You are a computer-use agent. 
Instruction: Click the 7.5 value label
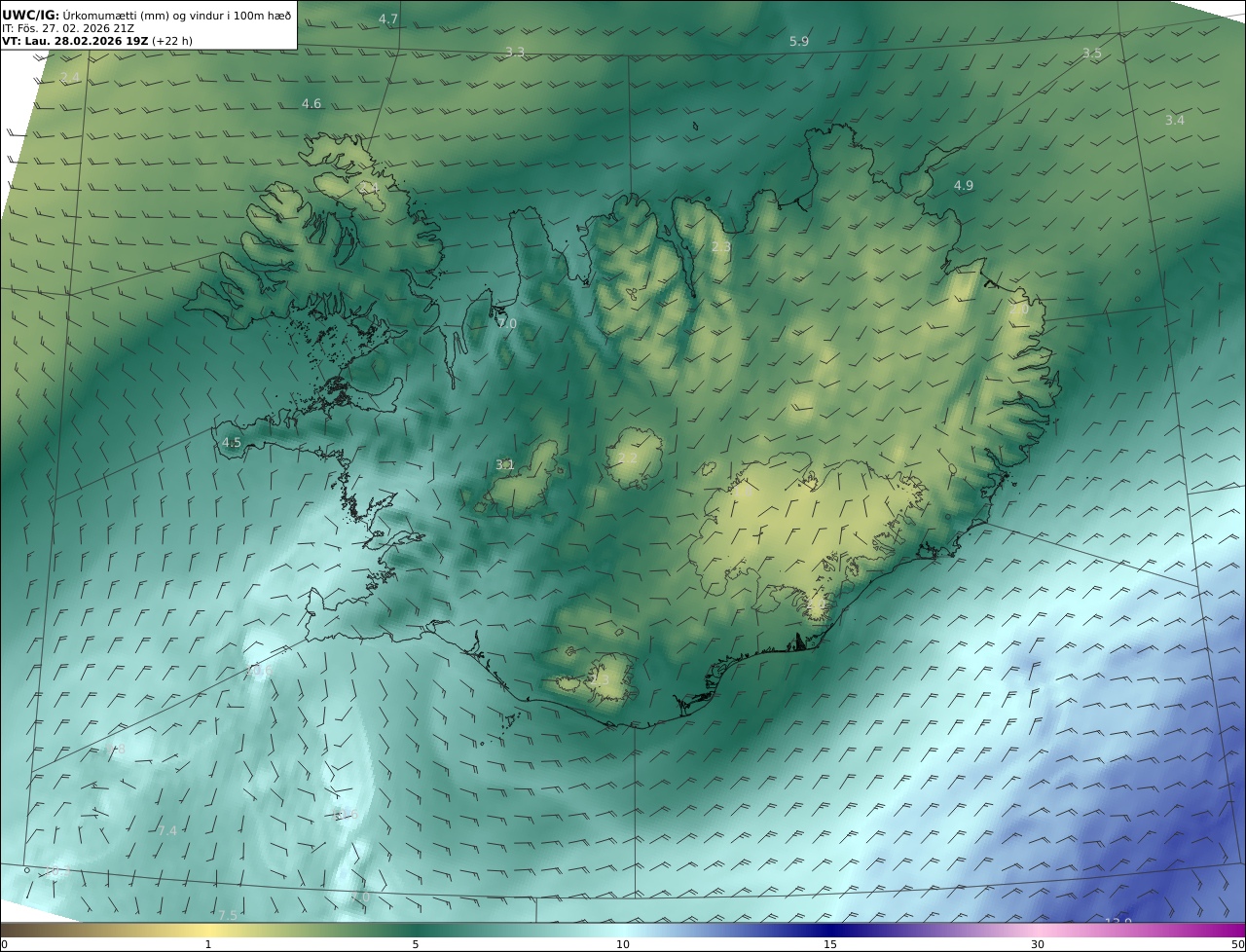click(x=227, y=916)
